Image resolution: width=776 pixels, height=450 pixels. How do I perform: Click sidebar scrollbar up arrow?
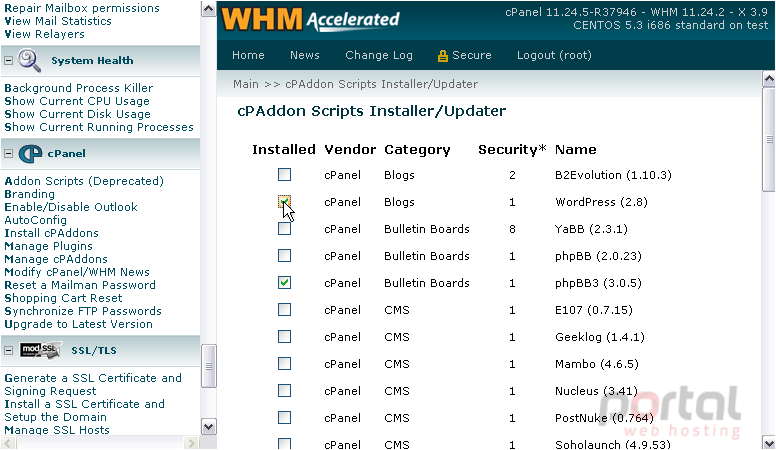[x=208, y=9]
